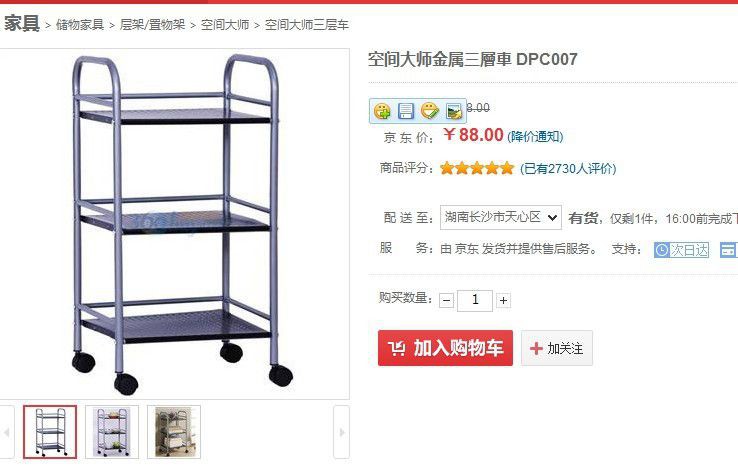Click the smiley with green plus icon
Image resolution: width=738 pixels, height=469 pixels.
pyautogui.click(x=382, y=111)
